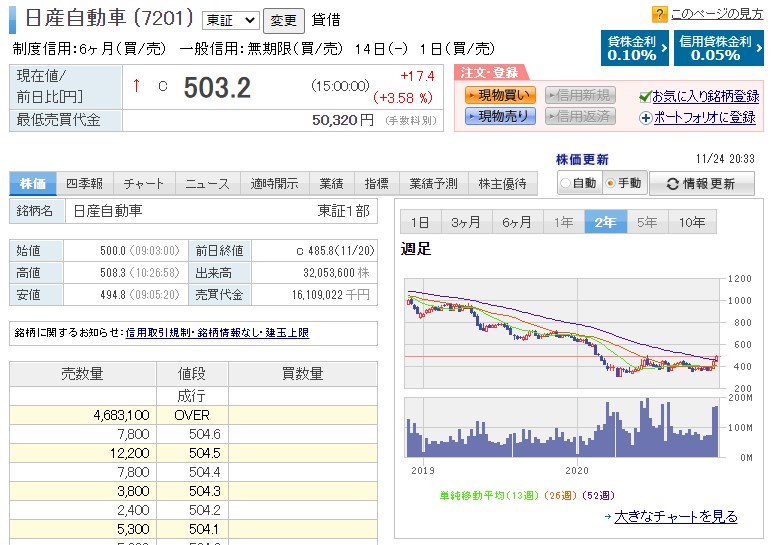Set chart range to 6ヶ月
Viewport: 772px width, 545px height.
[517, 222]
